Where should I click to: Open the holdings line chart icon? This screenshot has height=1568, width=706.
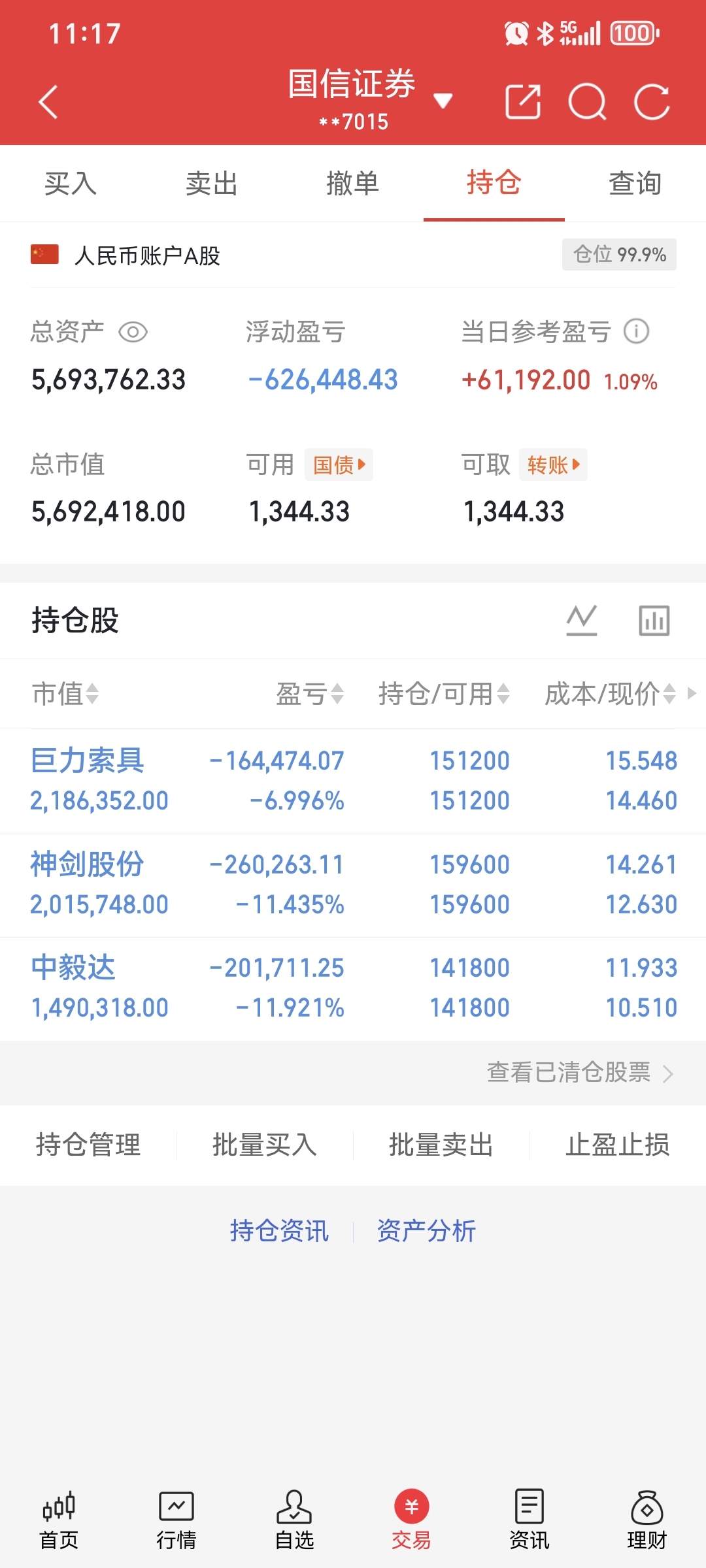(x=581, y=621)
